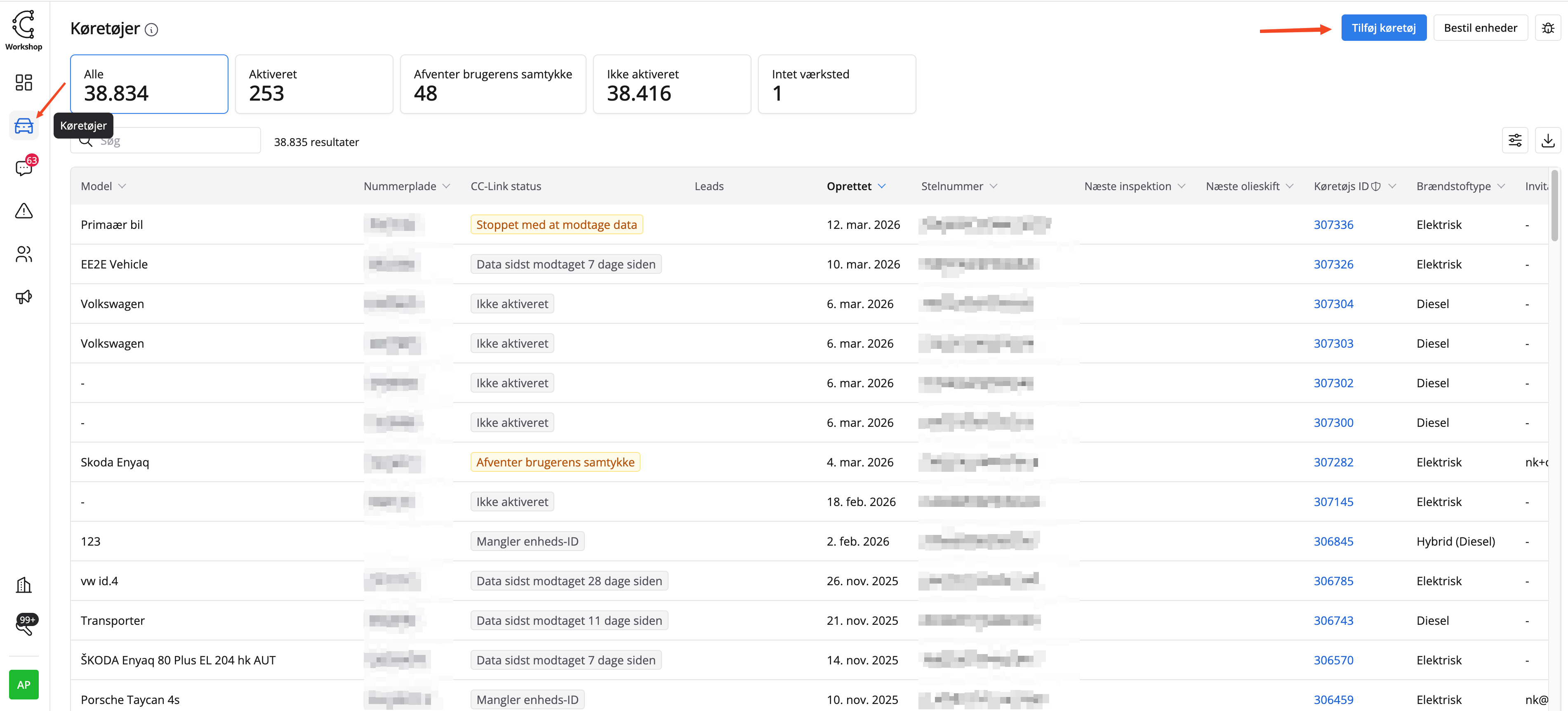Open vehicle ID 307336 link
This screenshot has height=711, width=1568.
(x=1333, y=225)
